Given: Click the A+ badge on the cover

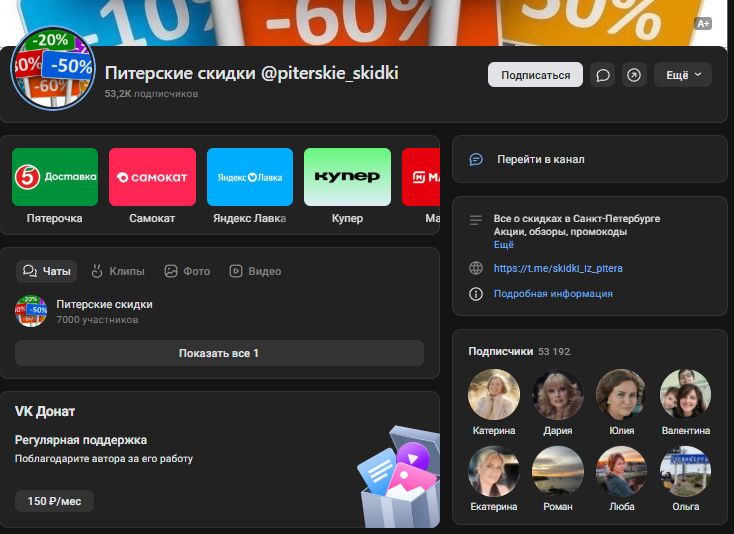Looking at the screenshot, I should coord(703,23).
